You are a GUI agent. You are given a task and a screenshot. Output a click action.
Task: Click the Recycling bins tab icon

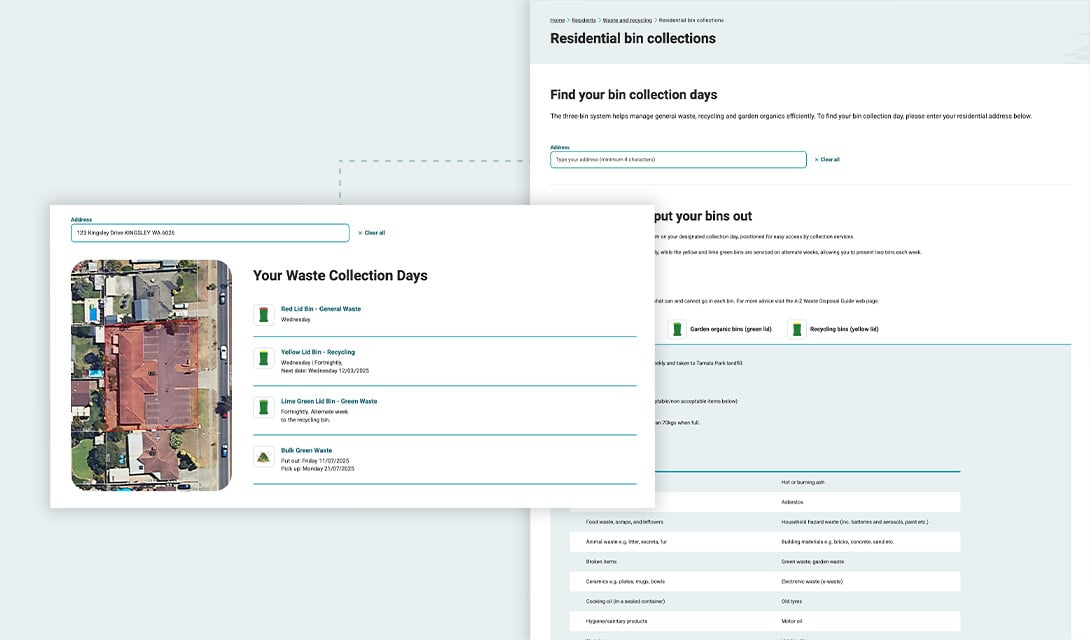pos(797,329)
